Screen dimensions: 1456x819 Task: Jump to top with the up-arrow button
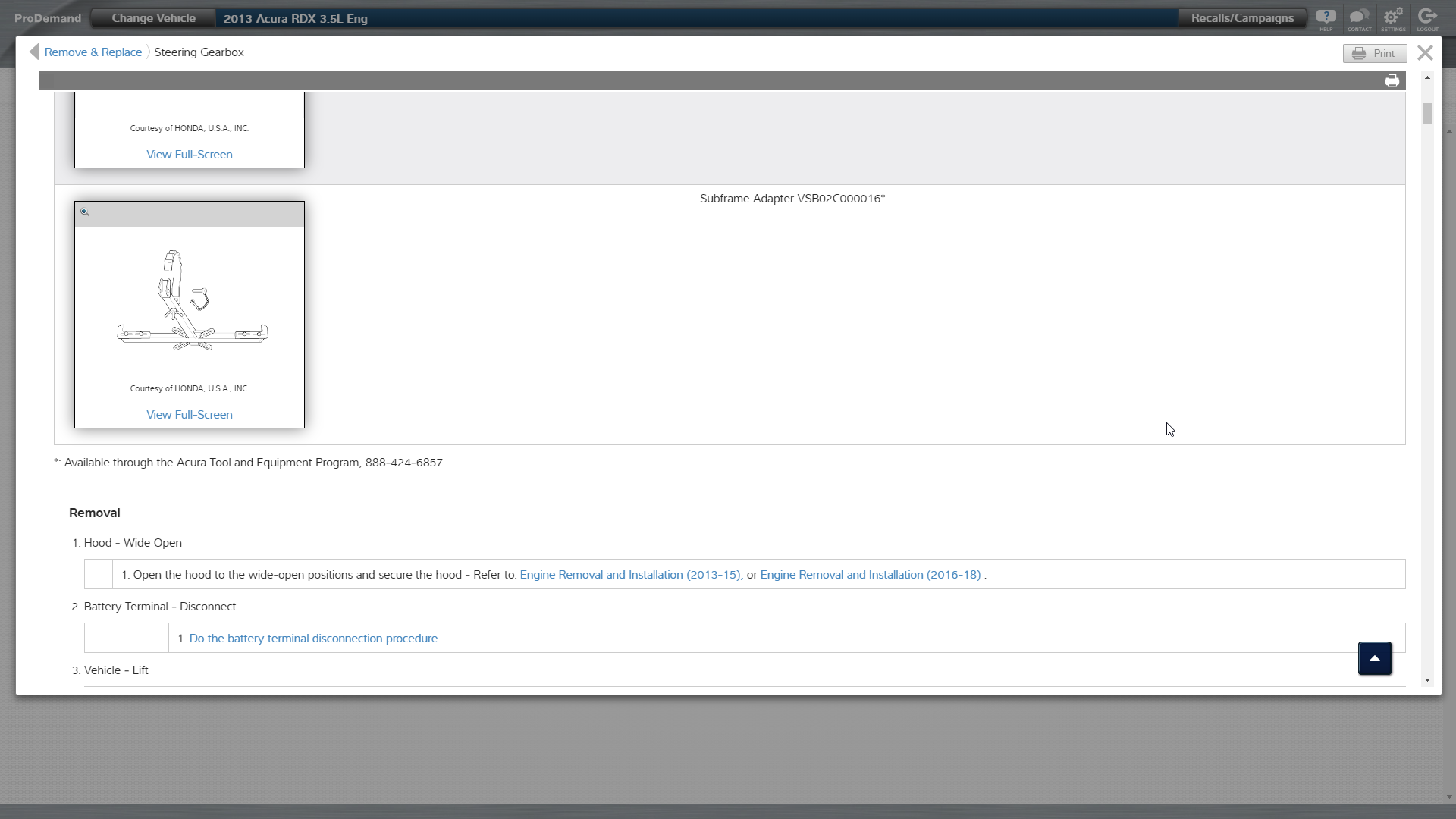(1374, 658)
